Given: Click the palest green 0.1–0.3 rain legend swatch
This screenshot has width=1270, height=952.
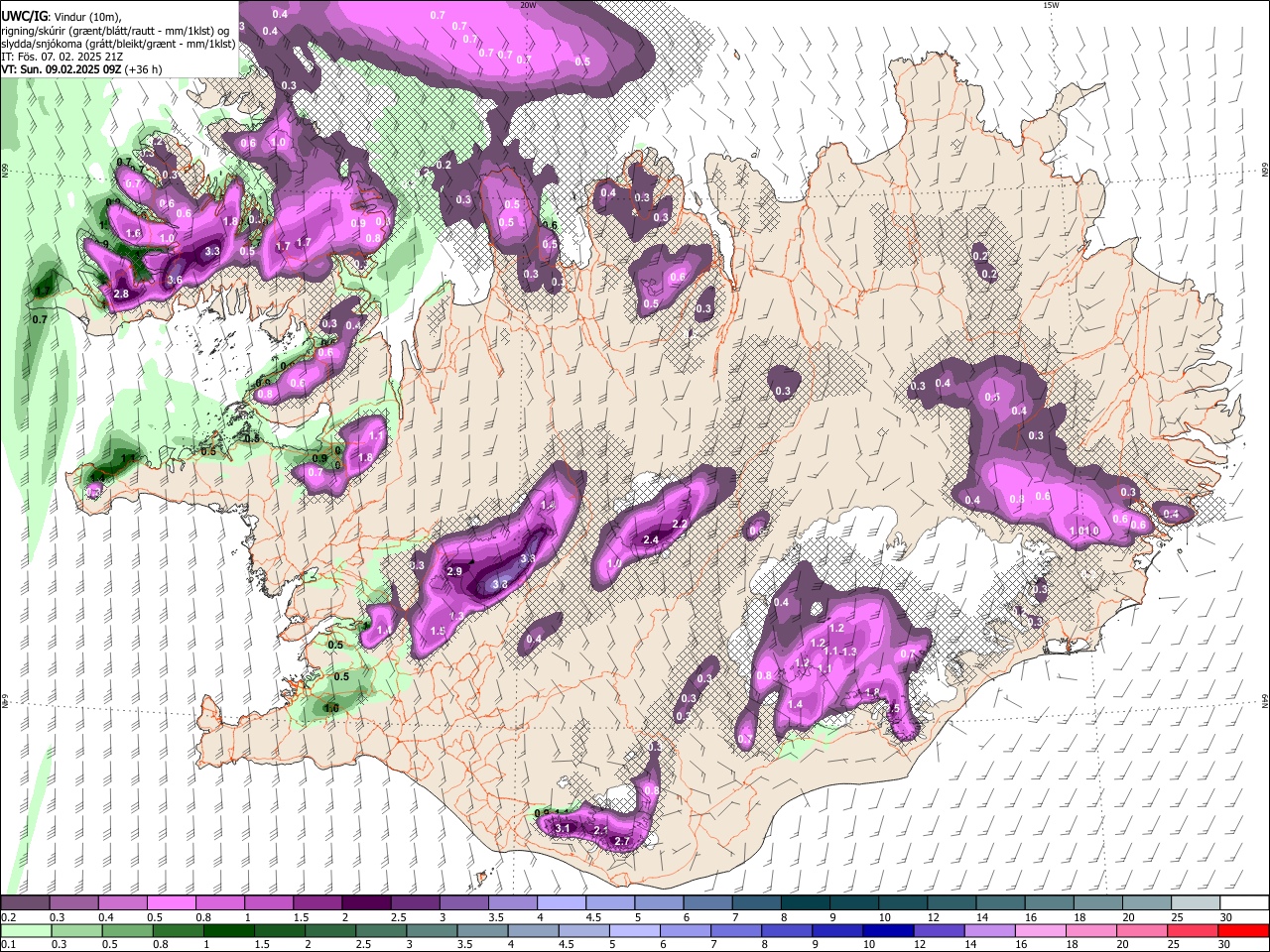Looking at the screenshot, I should 26,930.
